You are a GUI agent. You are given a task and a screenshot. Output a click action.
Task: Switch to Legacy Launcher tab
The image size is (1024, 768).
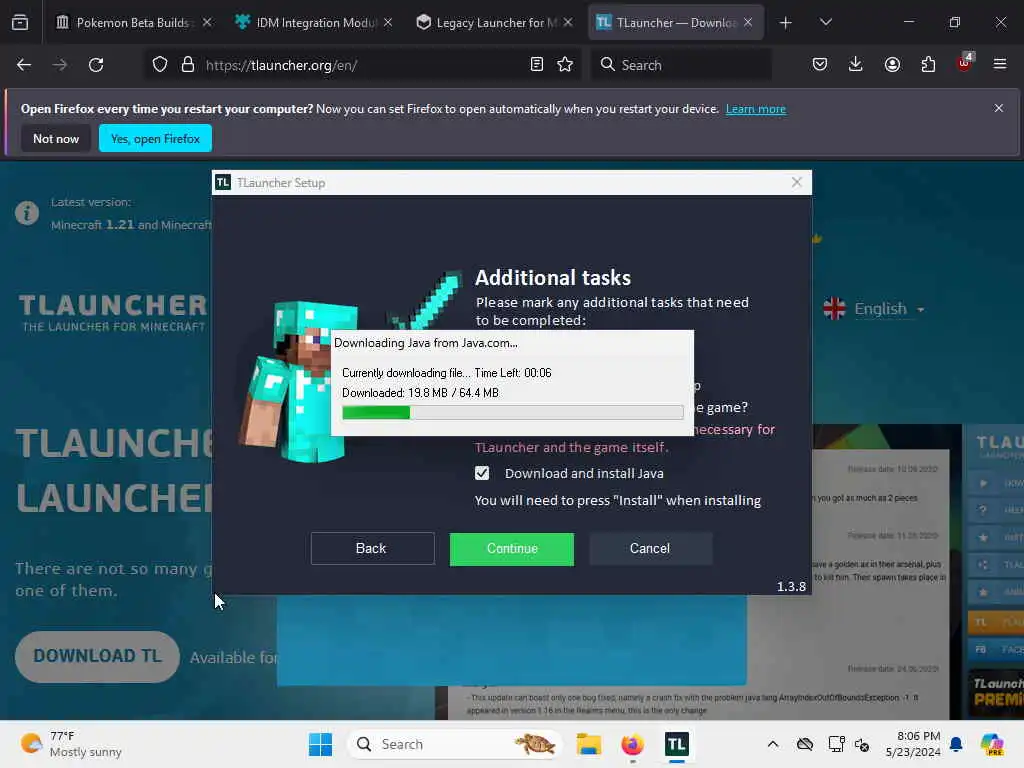pyautogui.click(x=495, y=23)
